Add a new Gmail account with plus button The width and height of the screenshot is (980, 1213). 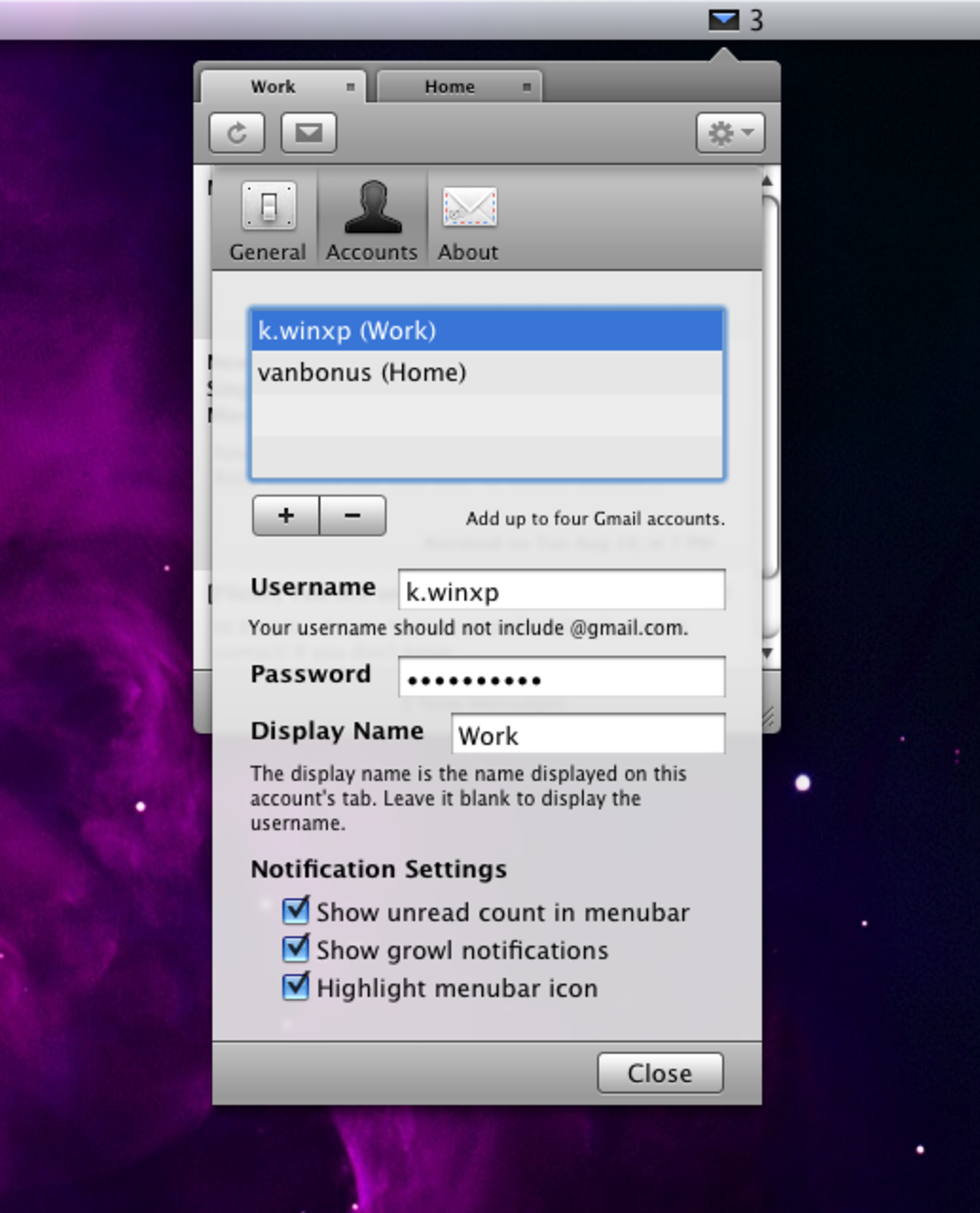pyautogui.click(x=286, y=516)
